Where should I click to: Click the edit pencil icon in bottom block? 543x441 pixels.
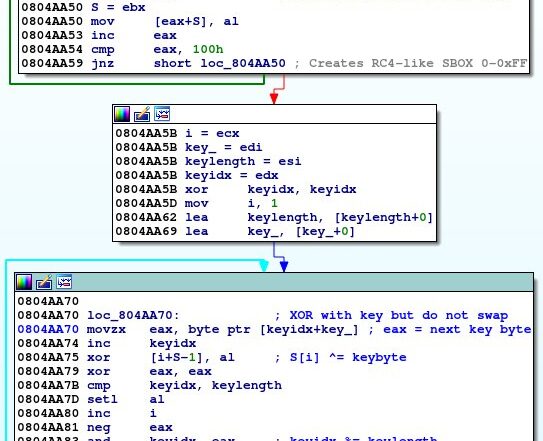(44, 282)
